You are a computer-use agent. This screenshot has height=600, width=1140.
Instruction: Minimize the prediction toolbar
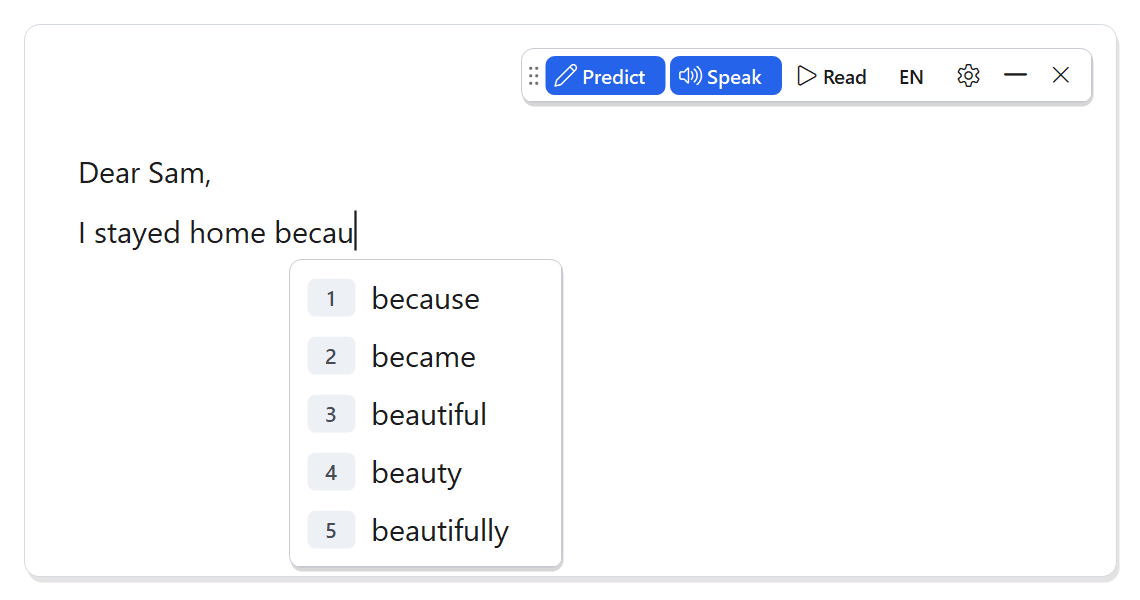point(1015,75)
